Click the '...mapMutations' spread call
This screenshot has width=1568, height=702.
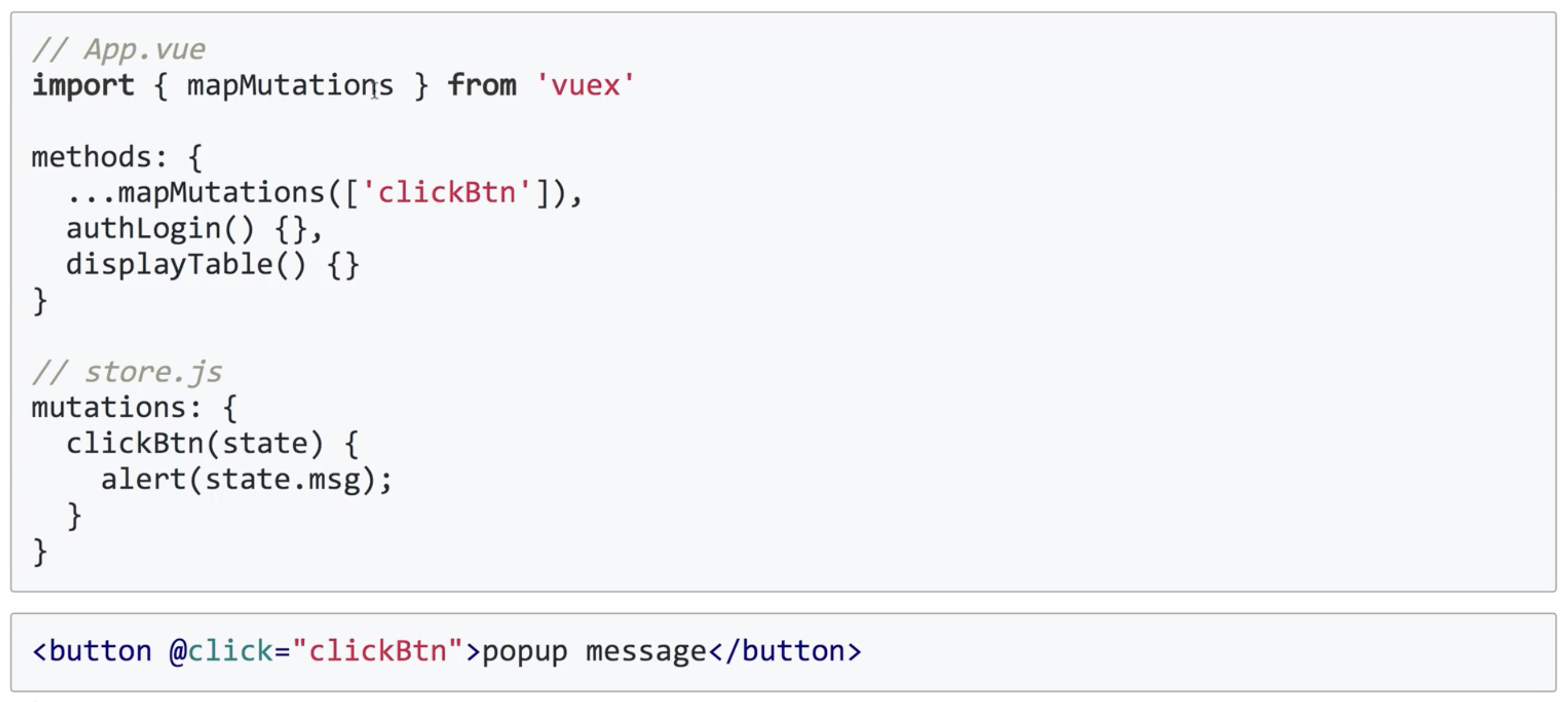click(x=195, y=193)
